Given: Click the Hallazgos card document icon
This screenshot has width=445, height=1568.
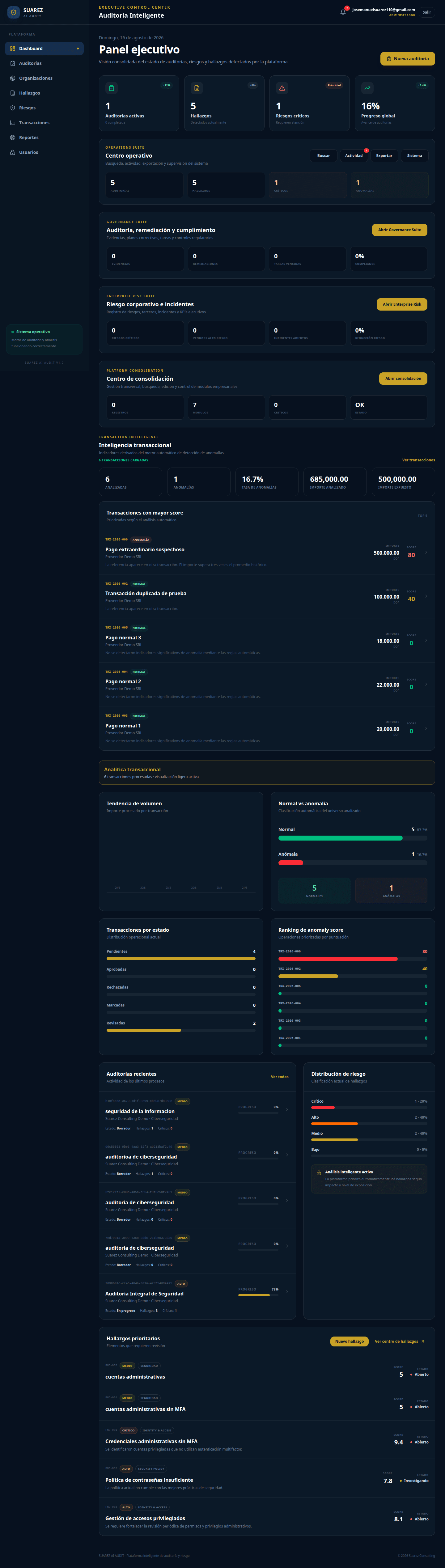Looking at the screenshot, I should 197,88.
